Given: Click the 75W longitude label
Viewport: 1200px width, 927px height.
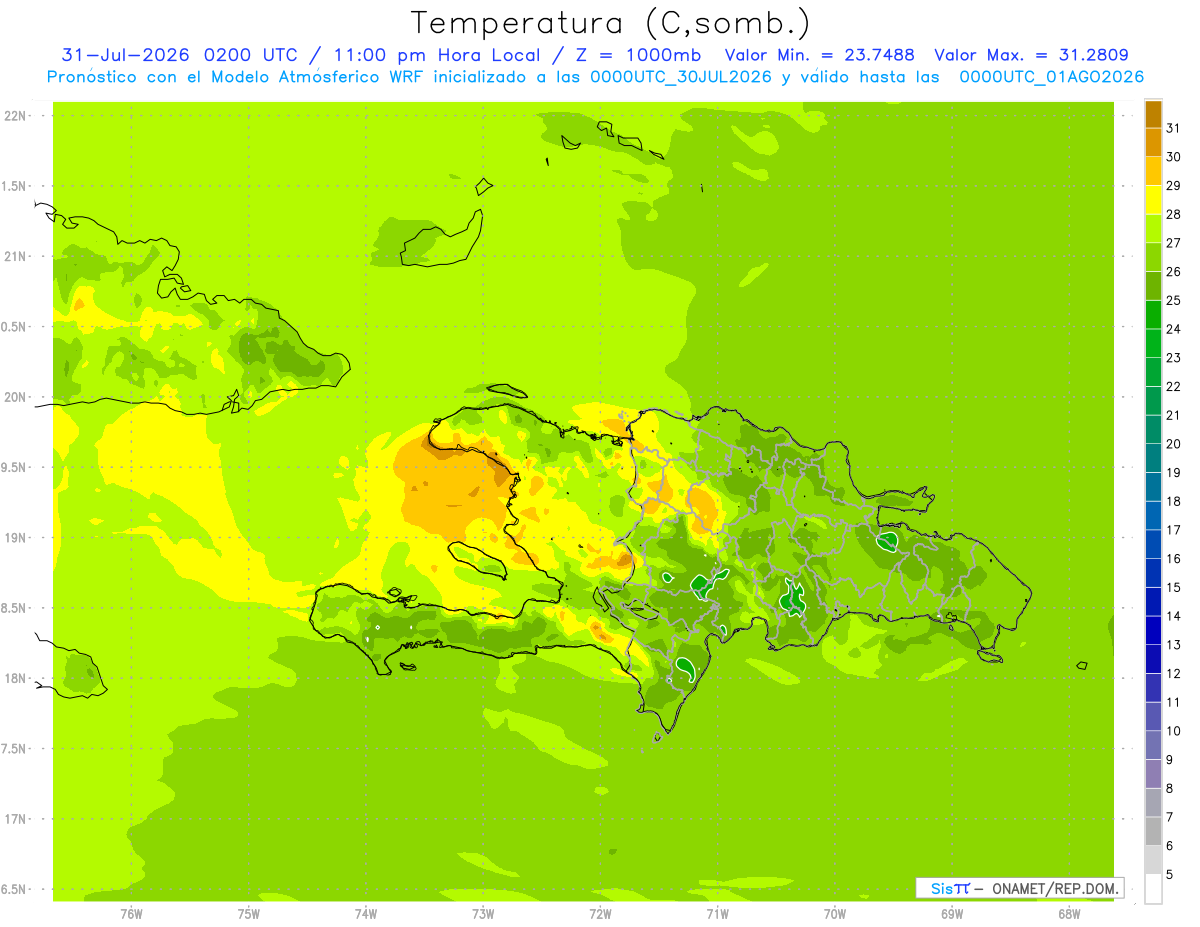Looking at the screenshot, I should (249, 913).
